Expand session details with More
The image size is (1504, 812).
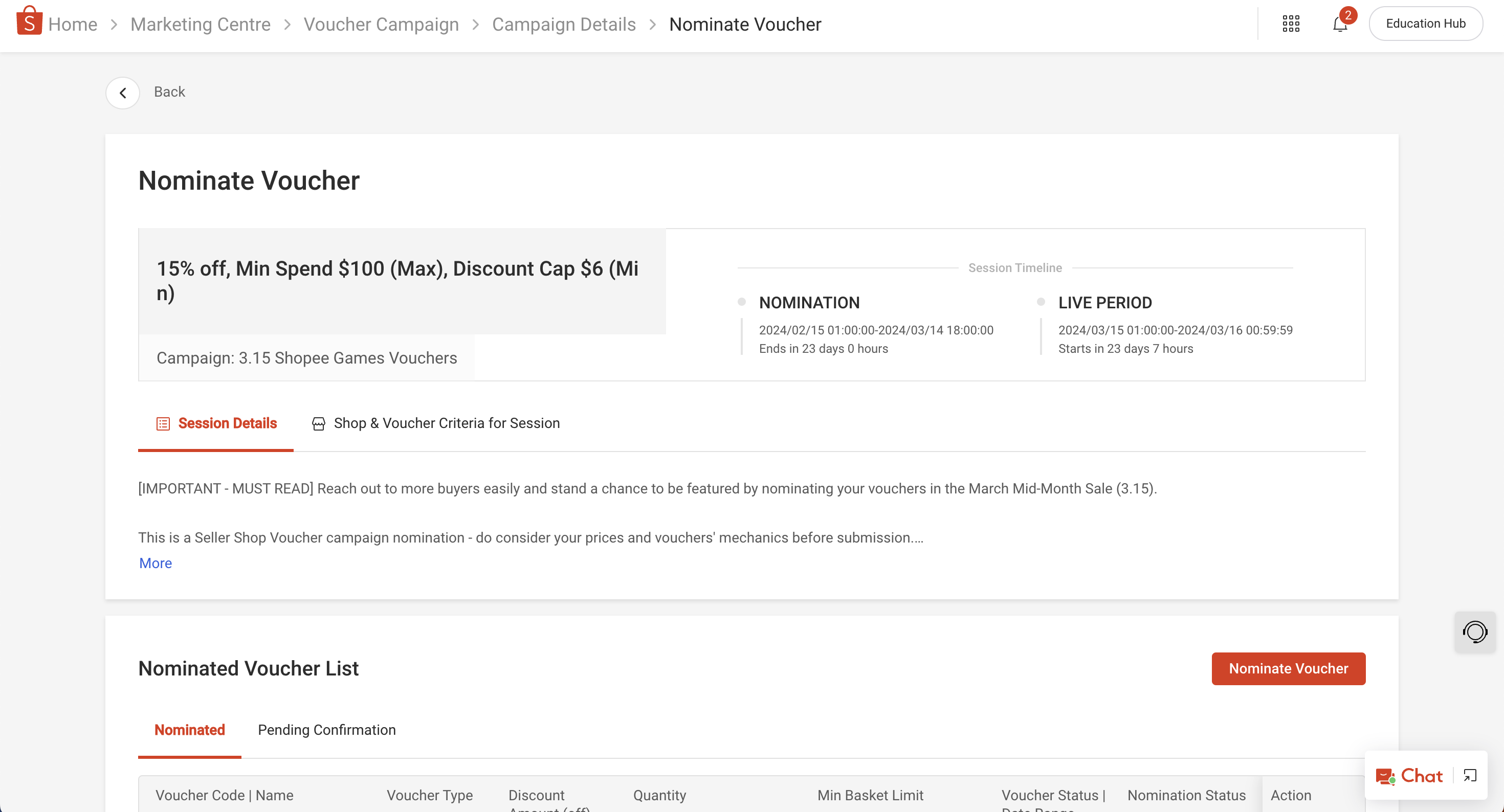point(156,563)
